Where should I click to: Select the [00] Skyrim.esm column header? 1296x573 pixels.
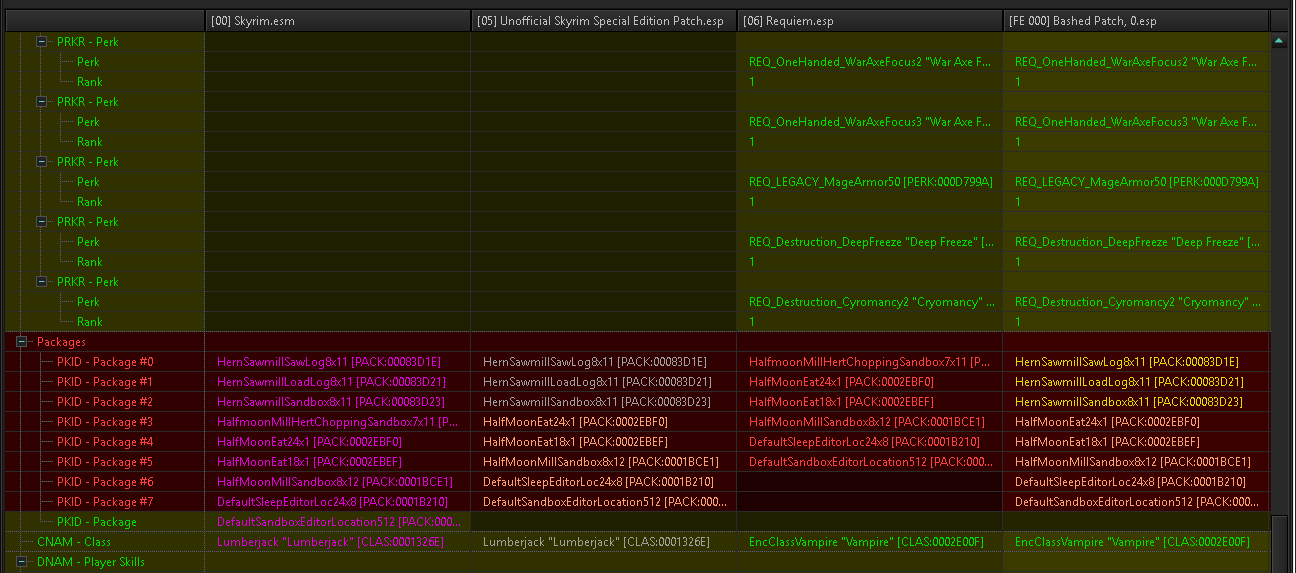(338, 20)
